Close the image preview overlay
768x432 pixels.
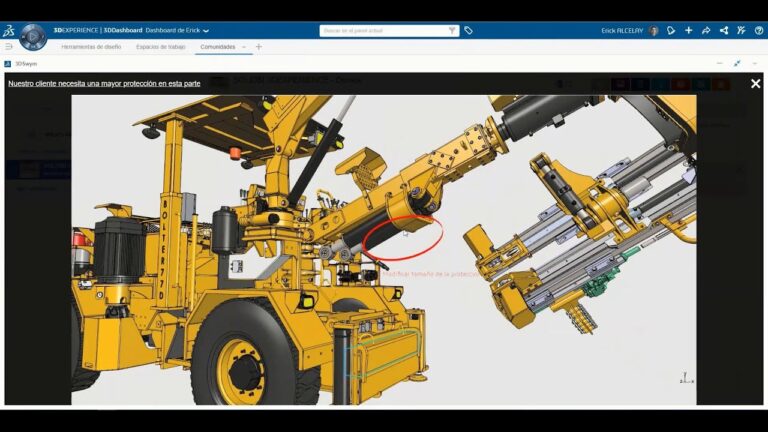(x=755, y=84)
